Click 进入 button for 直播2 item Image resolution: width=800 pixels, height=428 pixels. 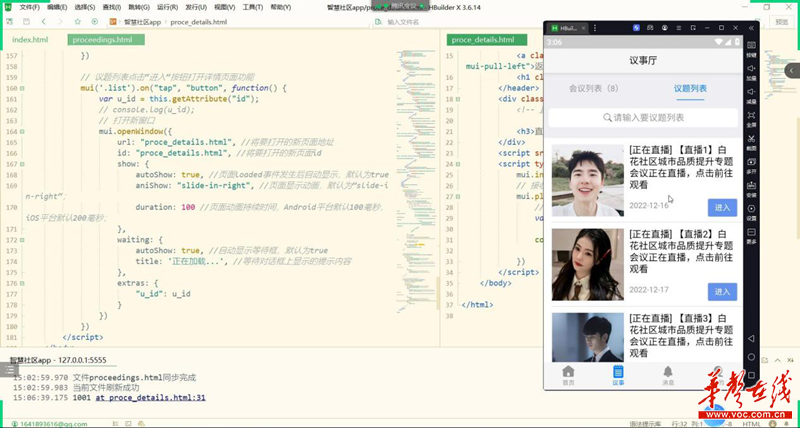pos(722,291)
